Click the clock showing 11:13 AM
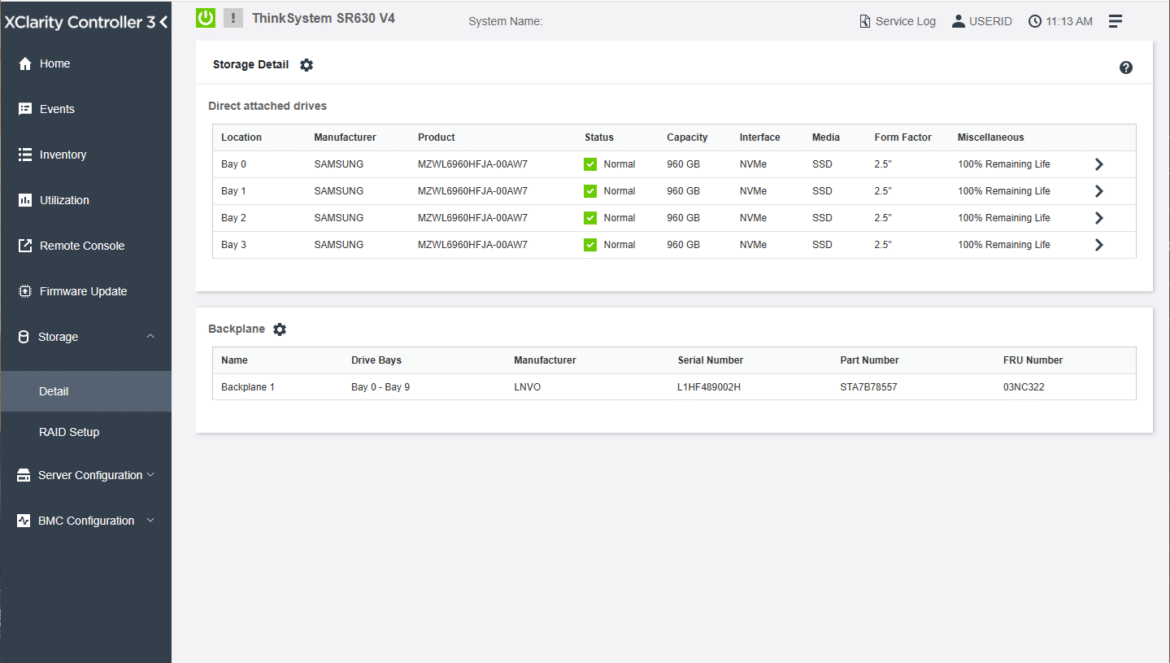The image size is (1170, 663). pyautogui.click(x=1060, y=21)
